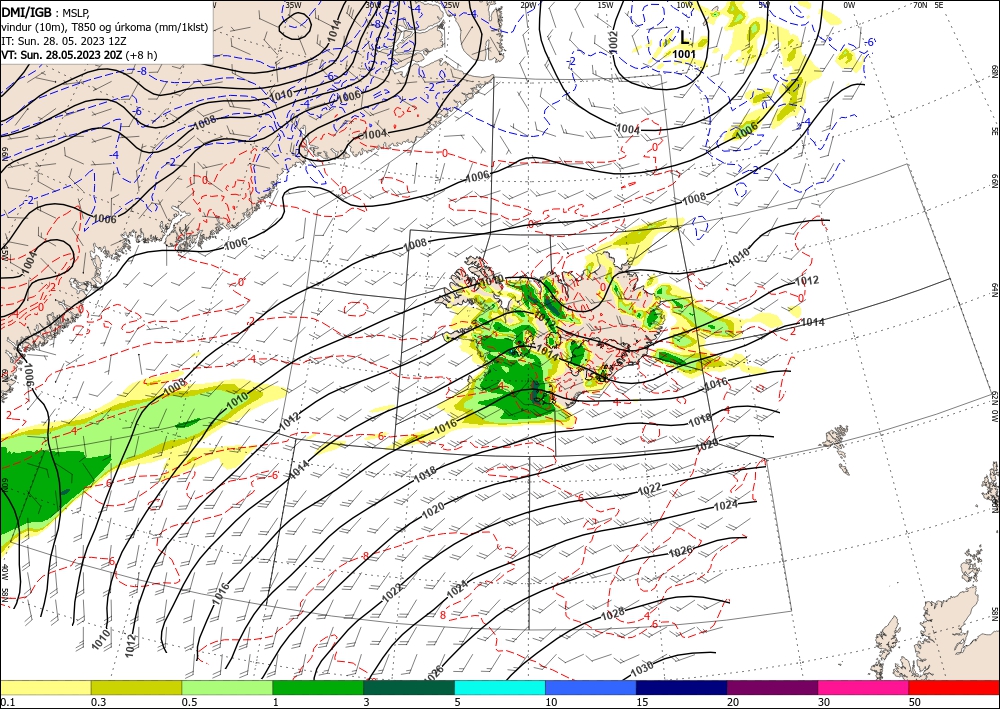Select the green 1–3 mm legend swatch

[x=318, y=687]
